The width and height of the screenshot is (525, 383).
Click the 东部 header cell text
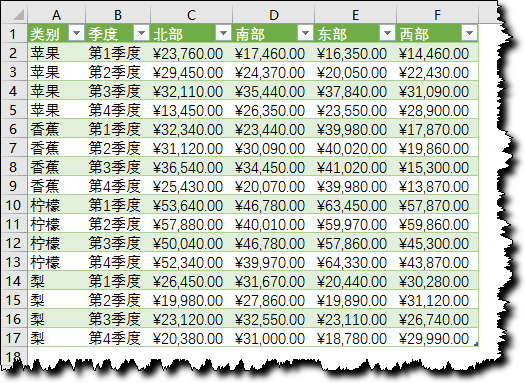point(332,34)
